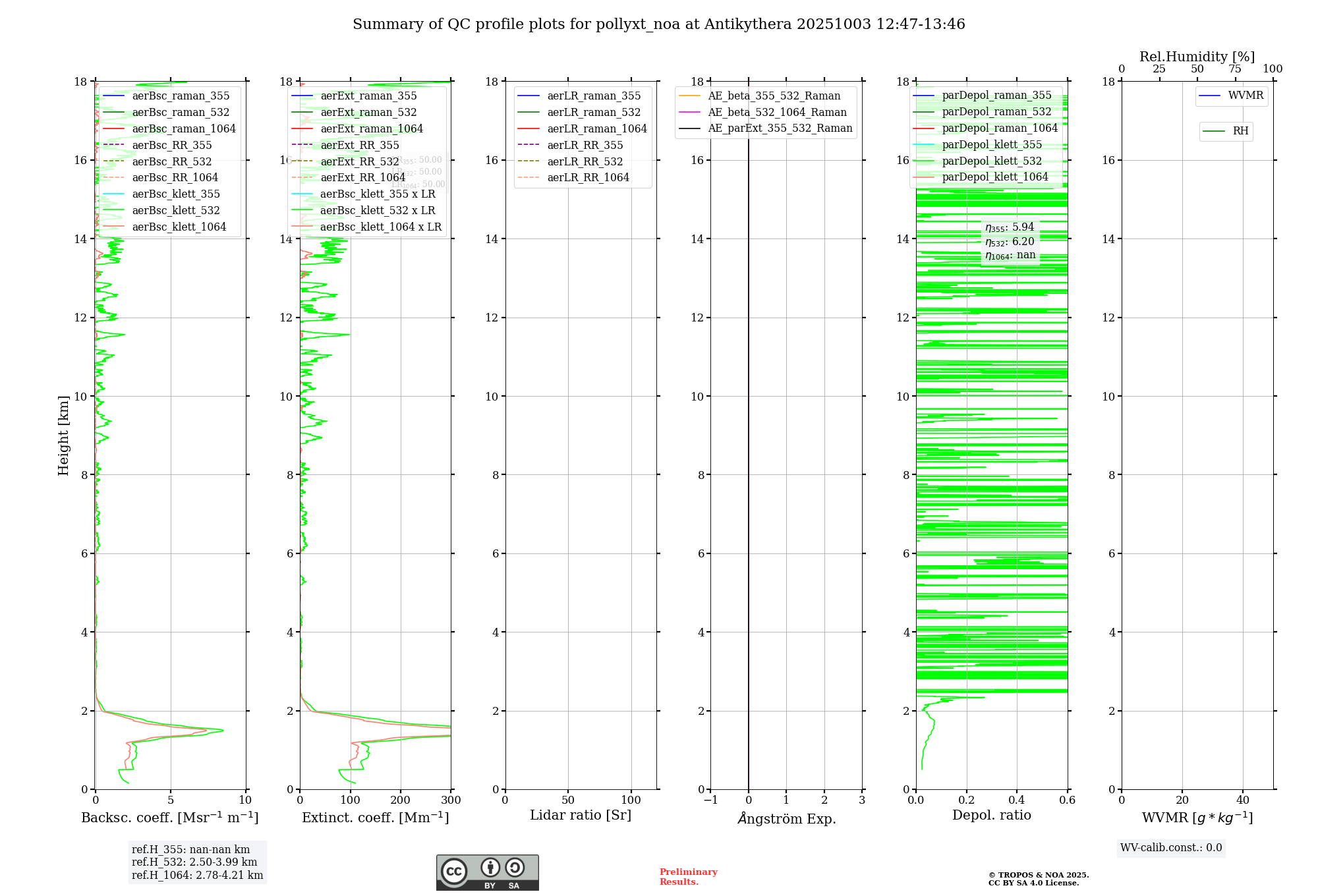Click the Lidar ratio [Sr] axis label
Image resolution: width=1318 pixels, height=896 pixels.
580,816
